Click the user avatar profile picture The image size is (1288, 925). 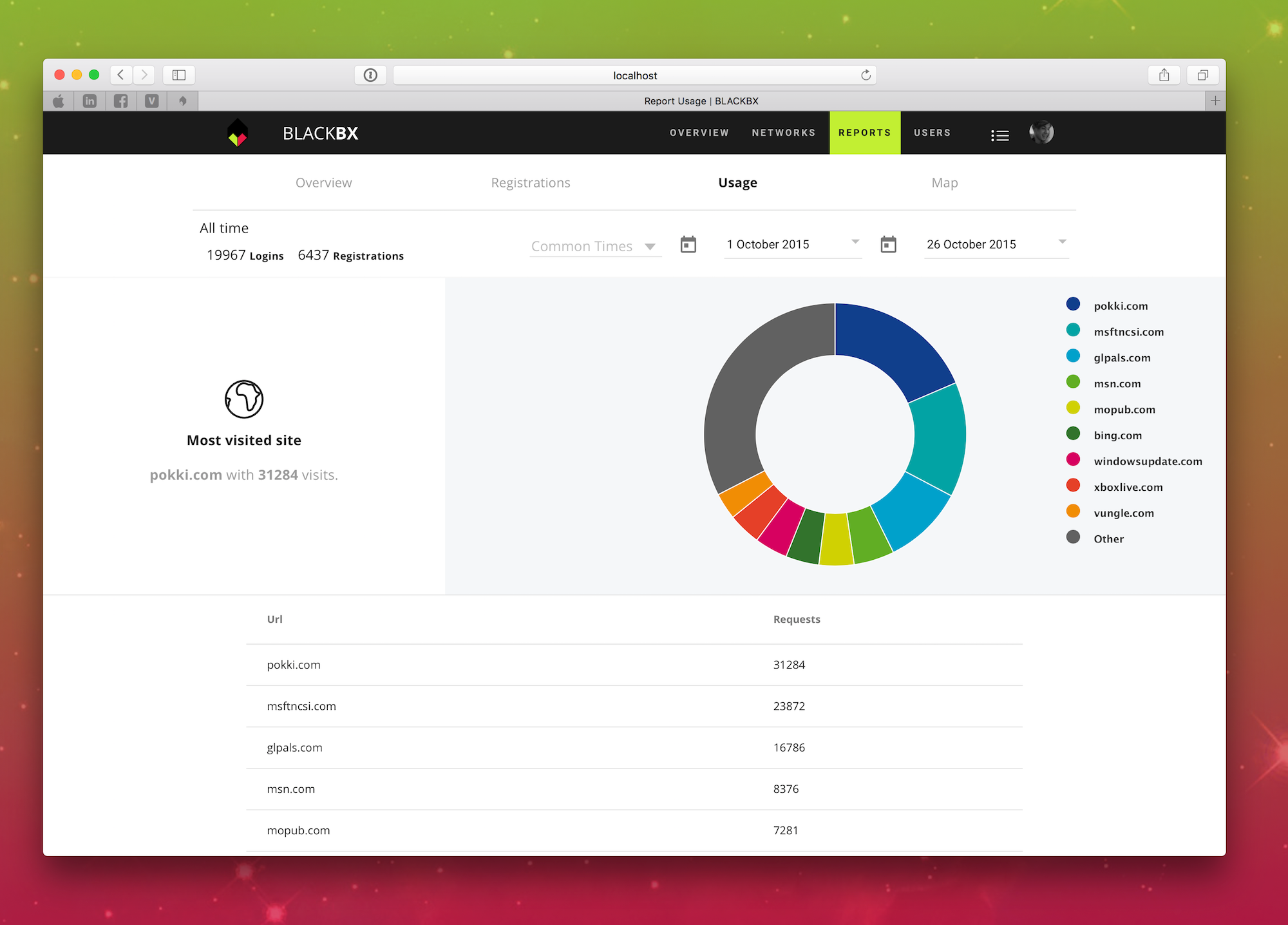(1041, 133)
